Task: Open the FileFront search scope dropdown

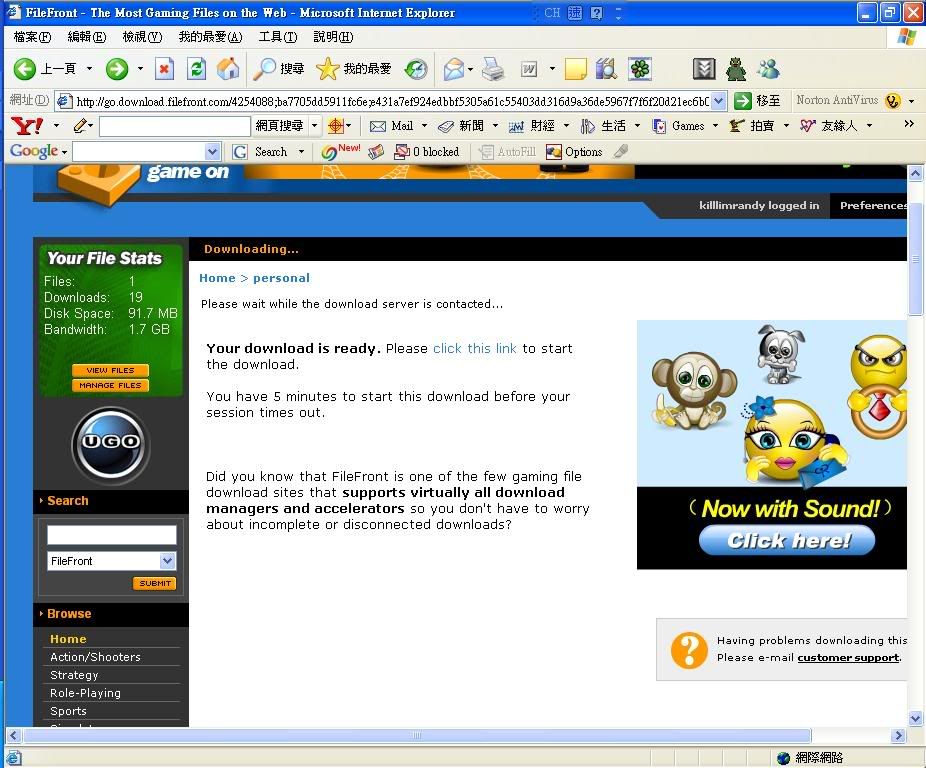Action: [x=168, y=561]
